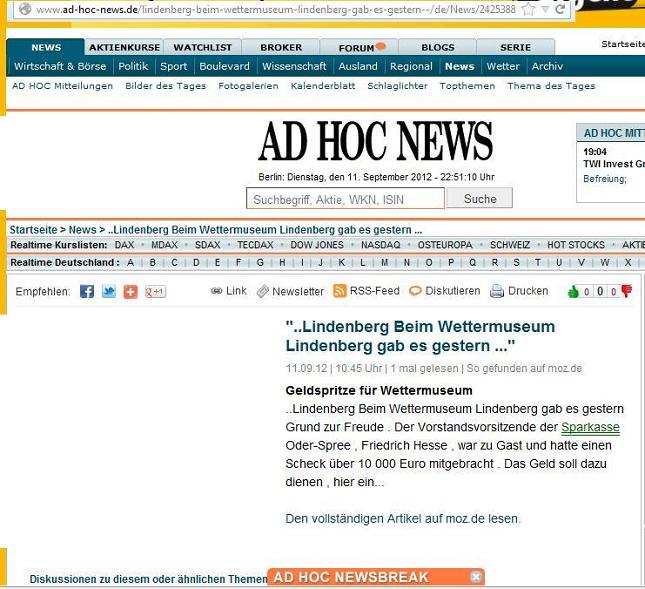Open Schlaglichter link
Screen dimensions: 645x589
(x=397, y=86)
